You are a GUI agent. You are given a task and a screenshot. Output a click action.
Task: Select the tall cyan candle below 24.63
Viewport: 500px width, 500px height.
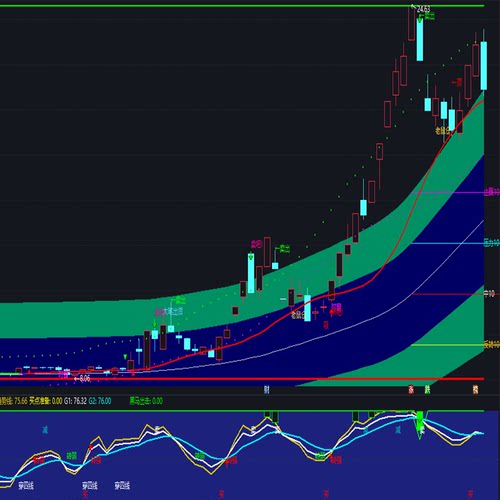pyautogui.click(x=420, y=39)
